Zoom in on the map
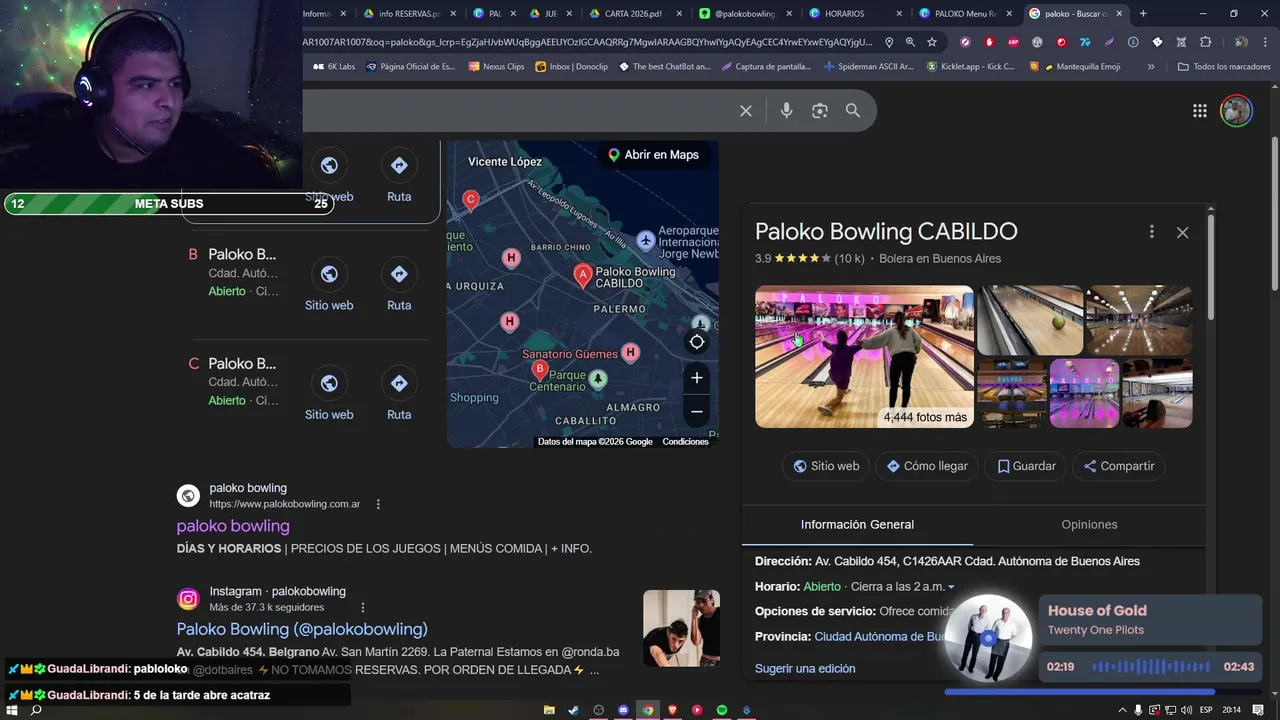This screenshot has width=1280, height=720. pyautogui.click(x=697, y=378)
